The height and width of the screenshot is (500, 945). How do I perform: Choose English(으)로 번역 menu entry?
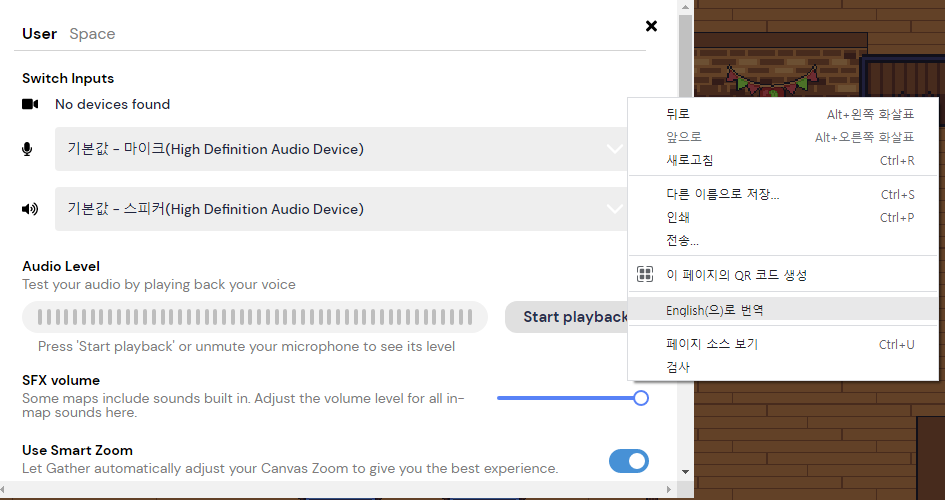pyautogui.click(x=783, y=310)
